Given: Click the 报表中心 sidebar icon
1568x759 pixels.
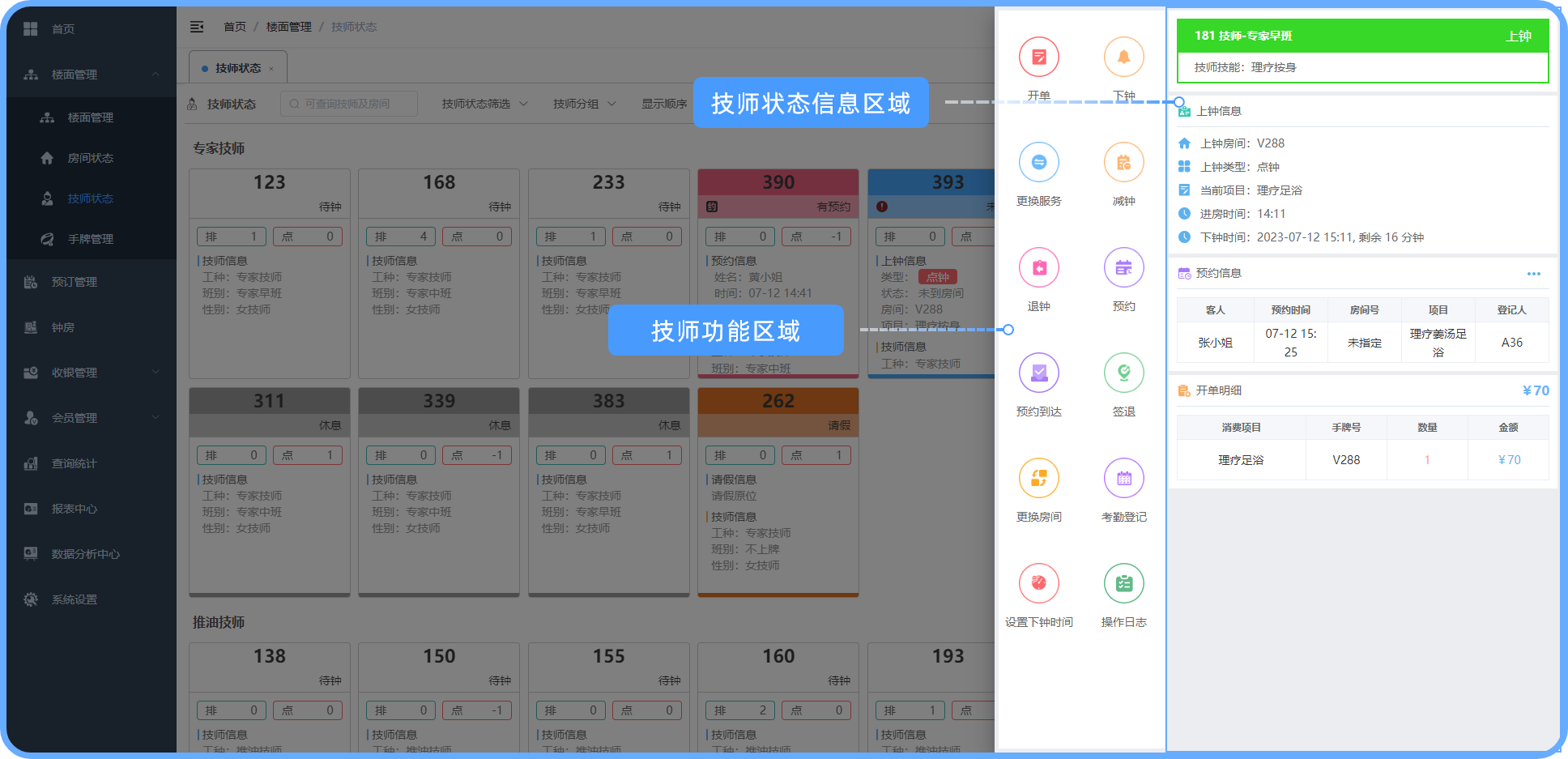Looking at the screenshot, I should coord(31,509).
